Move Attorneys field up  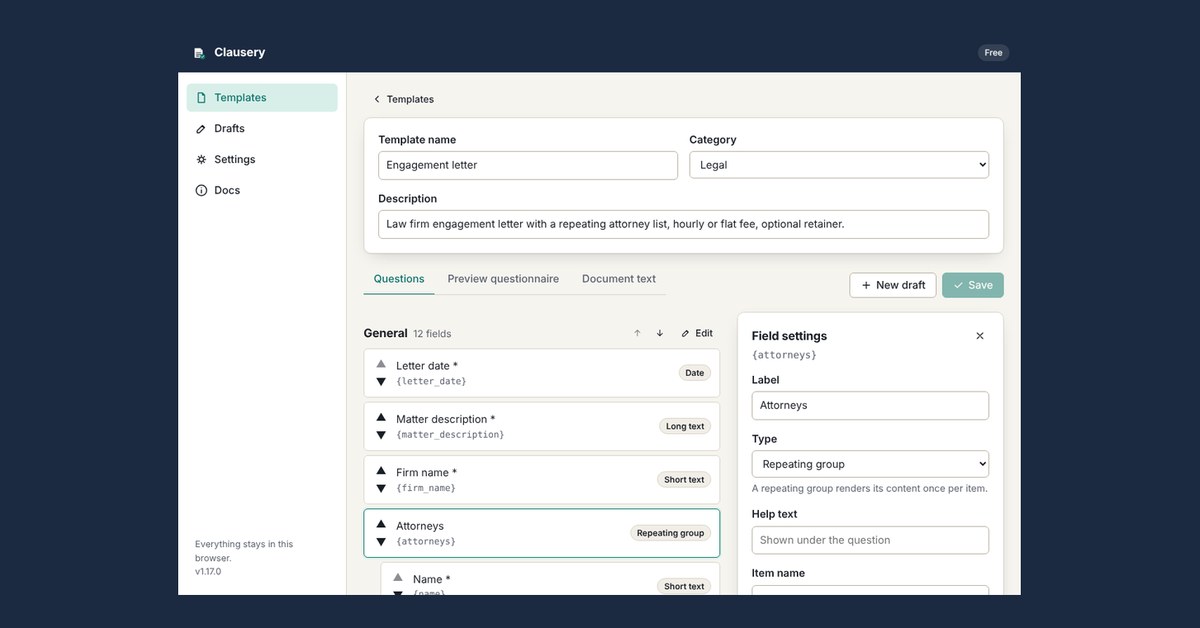pyautogui.click(x=381, y=524)
